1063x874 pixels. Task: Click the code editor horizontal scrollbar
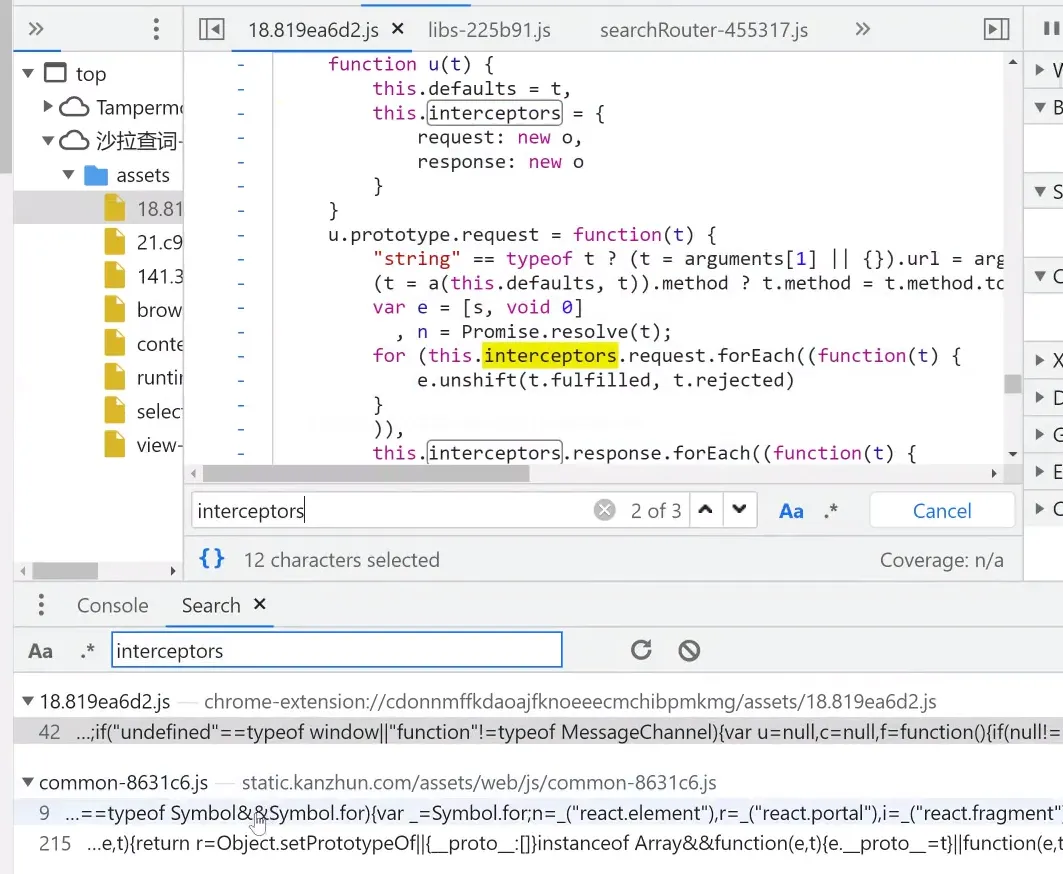366,473
